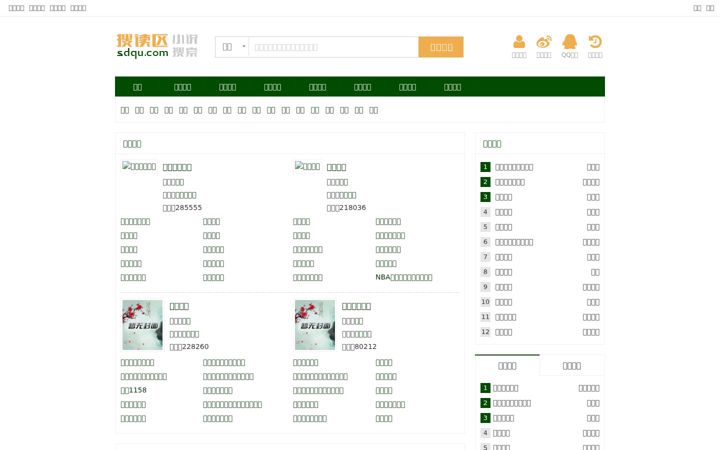Open the rank 5 entry in the twelve-entry ranking list

pyautogui.click(x=503, y=227)
